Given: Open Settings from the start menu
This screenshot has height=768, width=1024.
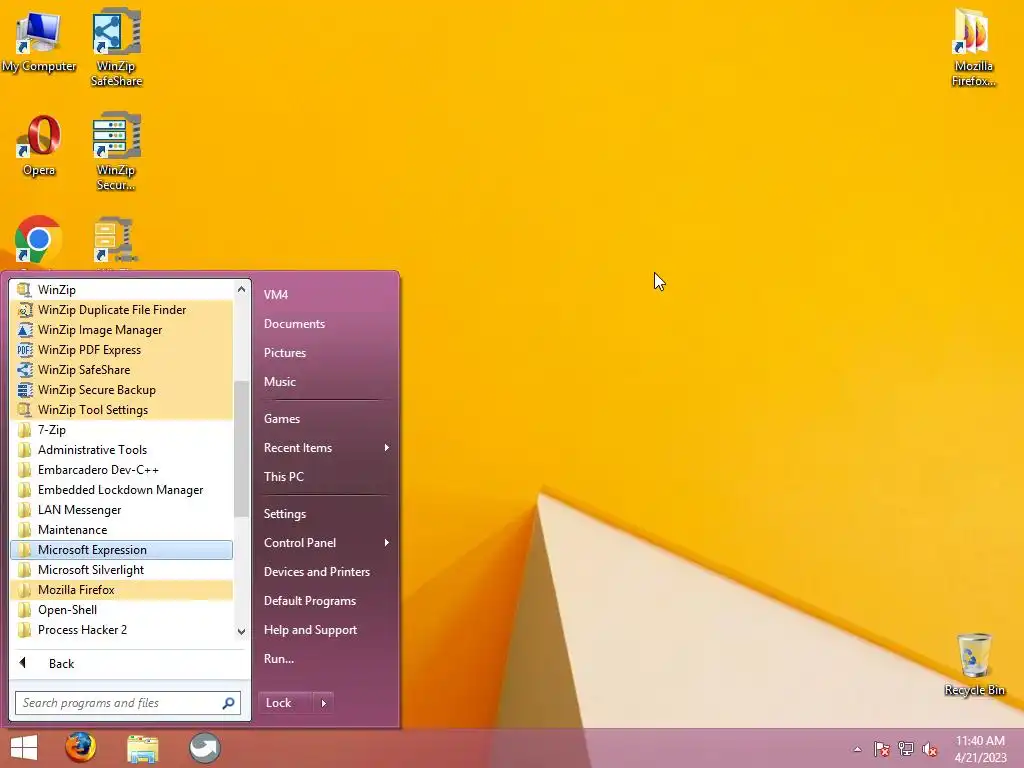Looking at the screenshot, I should tap(326, 514).
